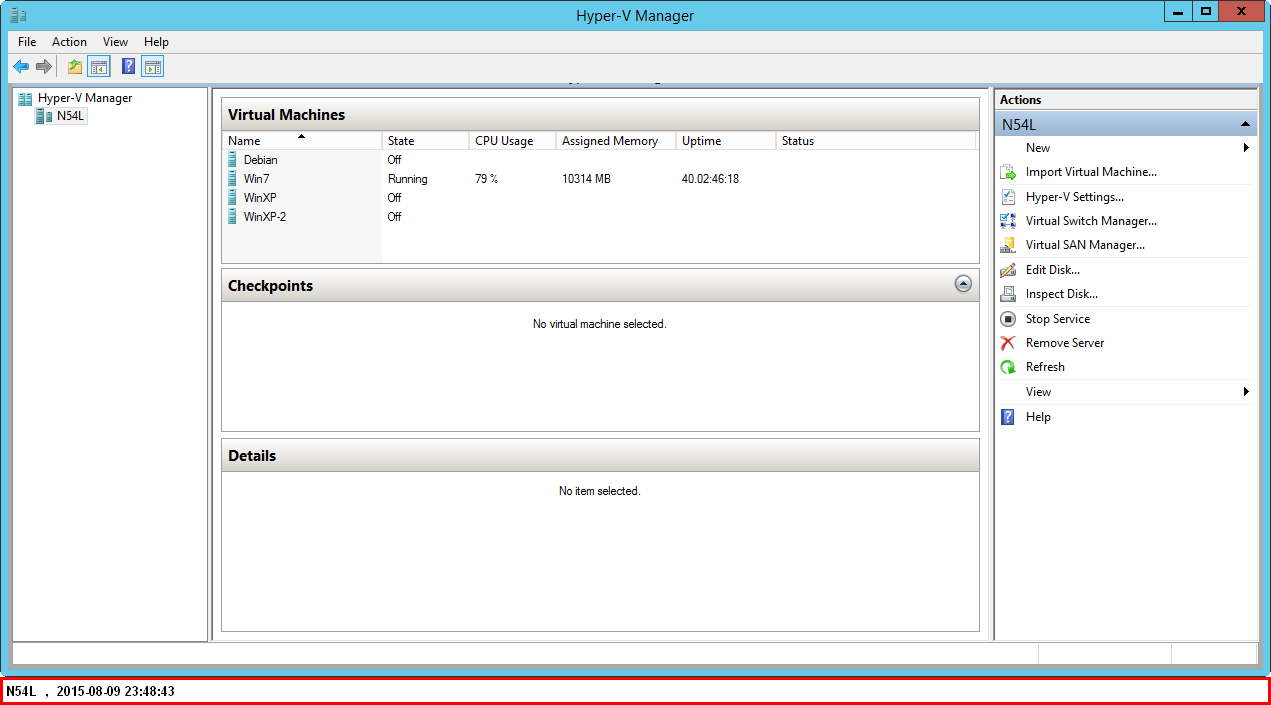The image size is (1271, 705).
Task: Open the File menu
Action: [x=27, y=42]
